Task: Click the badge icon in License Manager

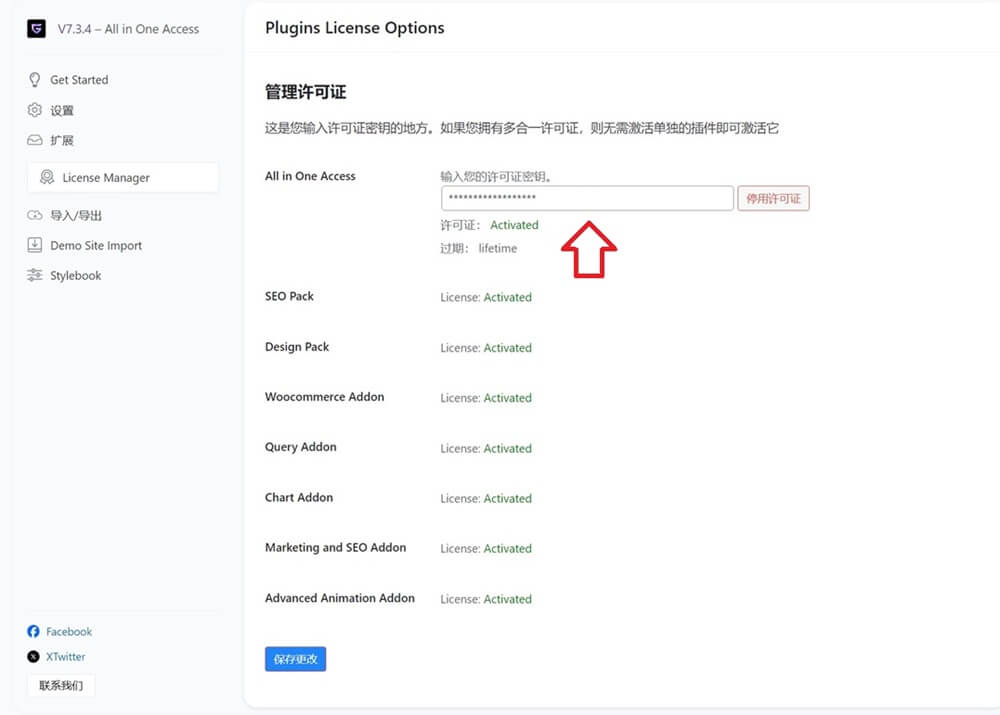Action: point(47,177)
